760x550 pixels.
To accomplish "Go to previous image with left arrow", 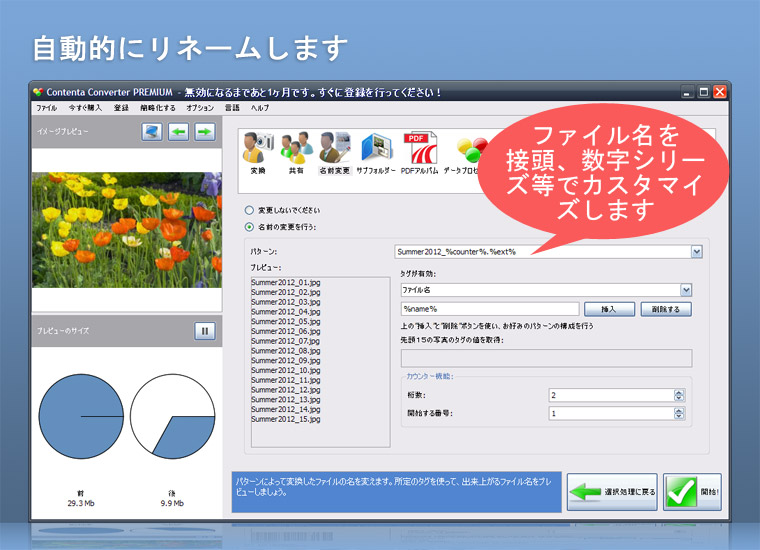I will [178, 132].
